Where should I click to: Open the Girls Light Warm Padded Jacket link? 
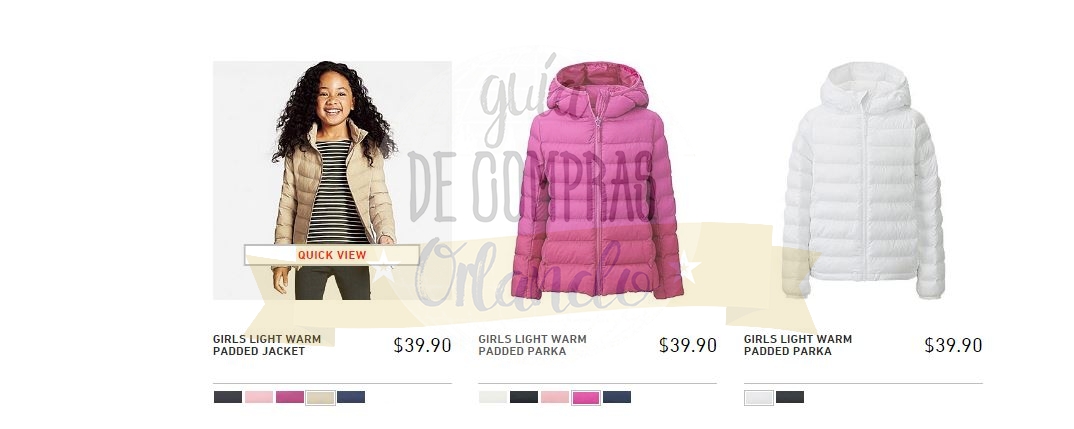(x=266, y=345)
